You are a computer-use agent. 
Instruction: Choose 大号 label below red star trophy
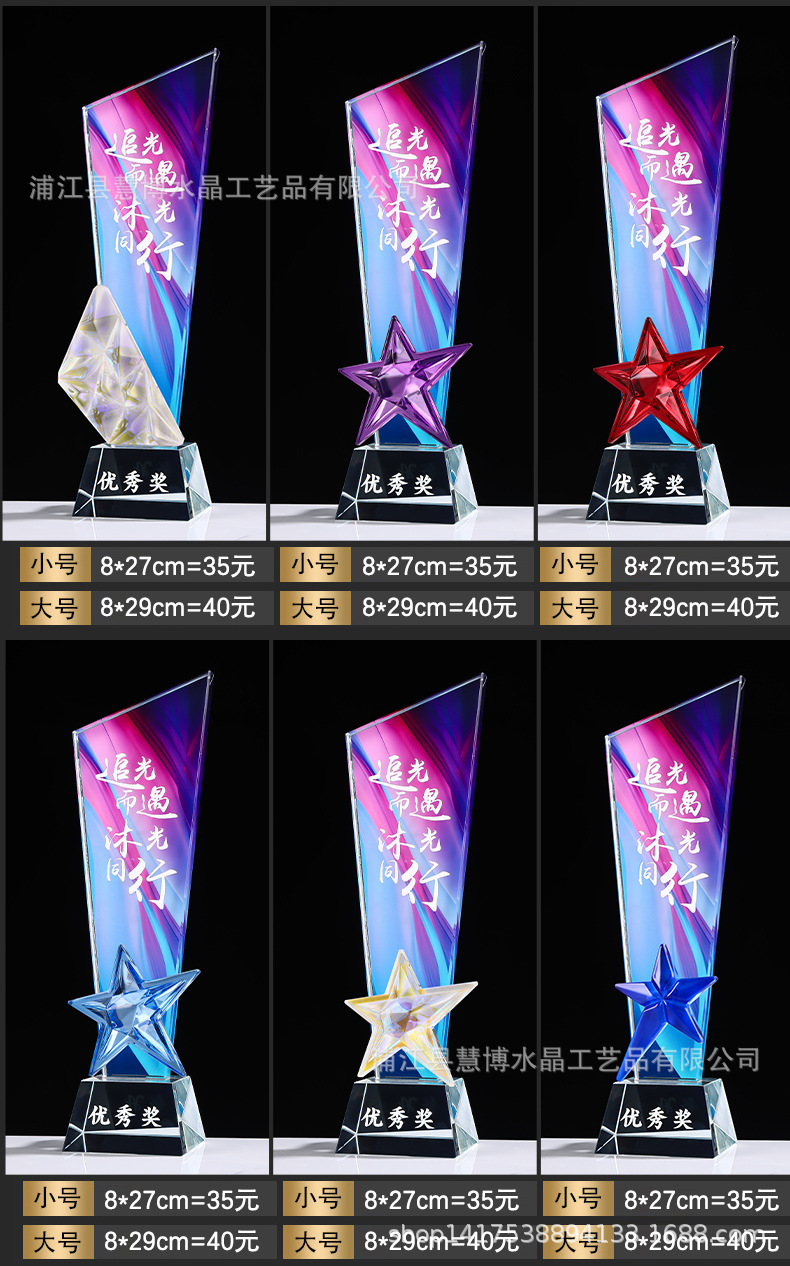click(575, 608)
